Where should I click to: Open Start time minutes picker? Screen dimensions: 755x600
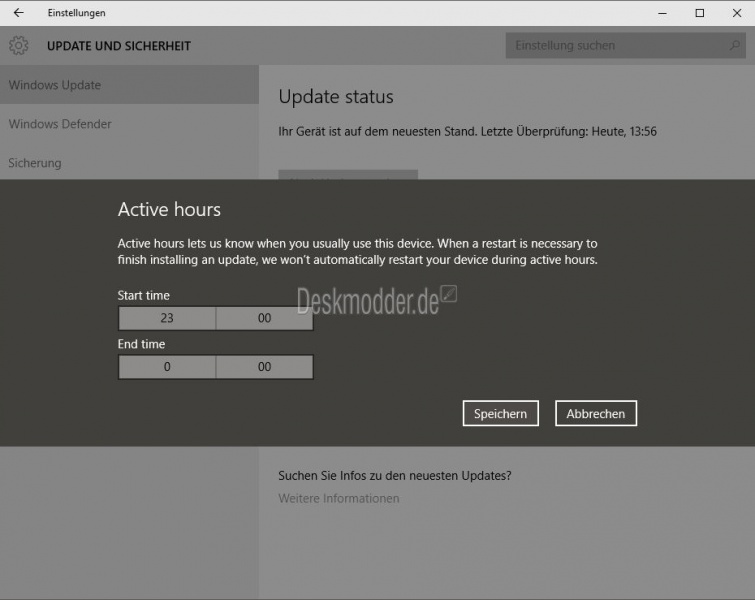coord(264,318)
